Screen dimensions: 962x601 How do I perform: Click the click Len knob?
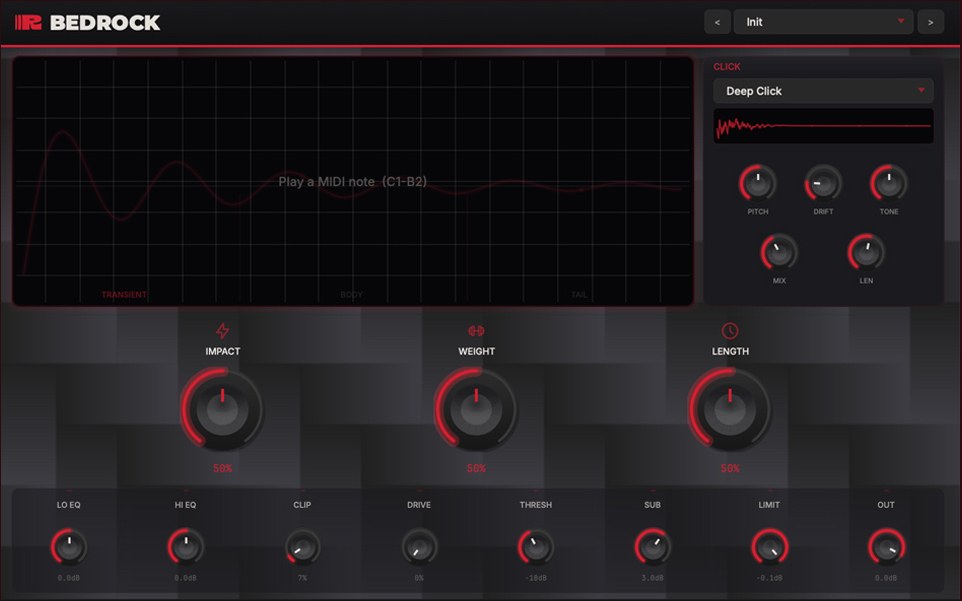[x=866, y=252]
